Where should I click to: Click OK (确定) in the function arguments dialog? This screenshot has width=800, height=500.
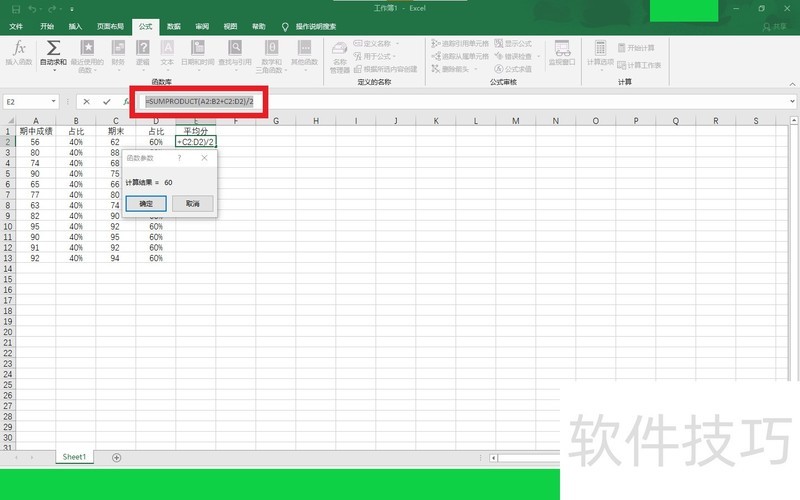click(146, 204)
